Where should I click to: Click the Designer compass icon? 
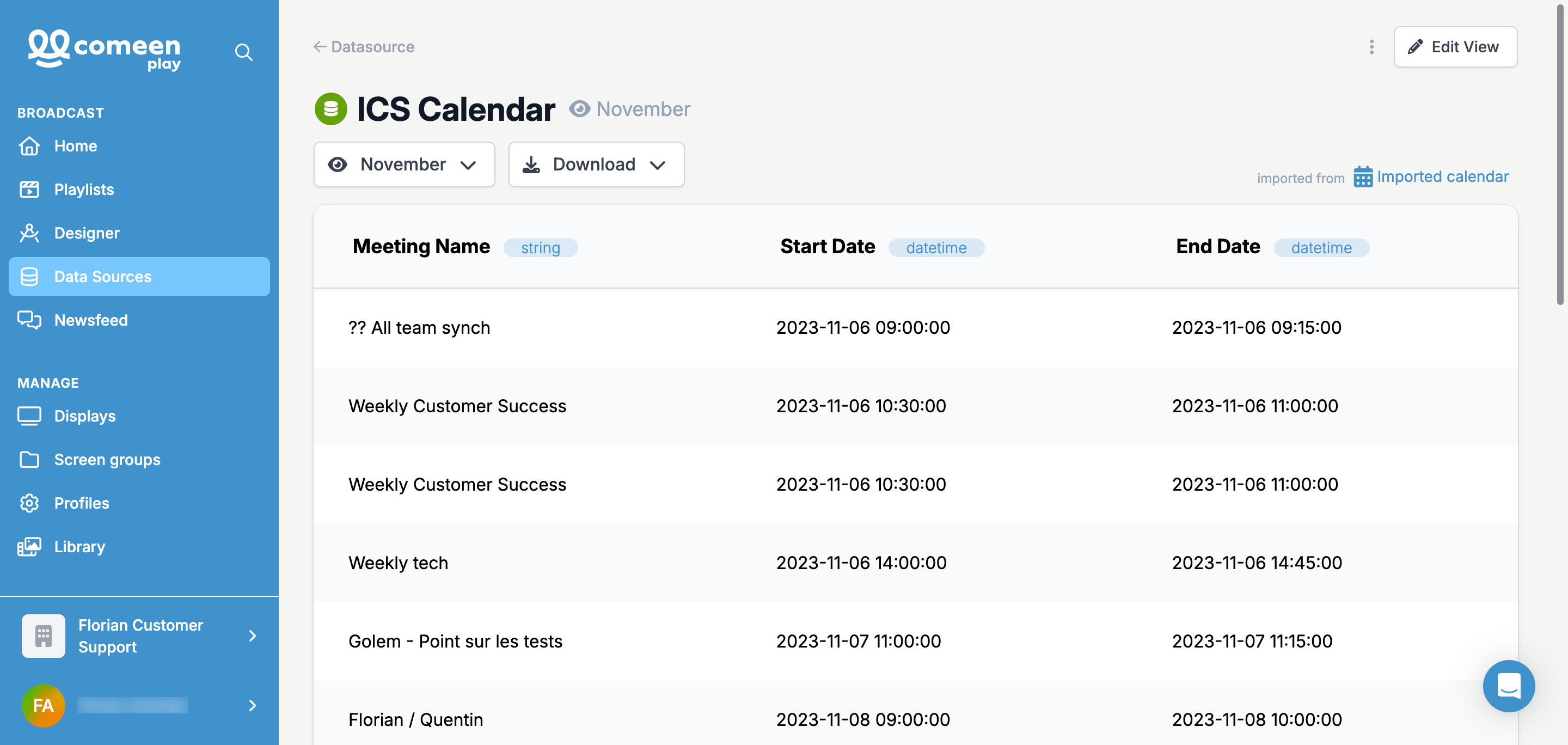[29, 233]
